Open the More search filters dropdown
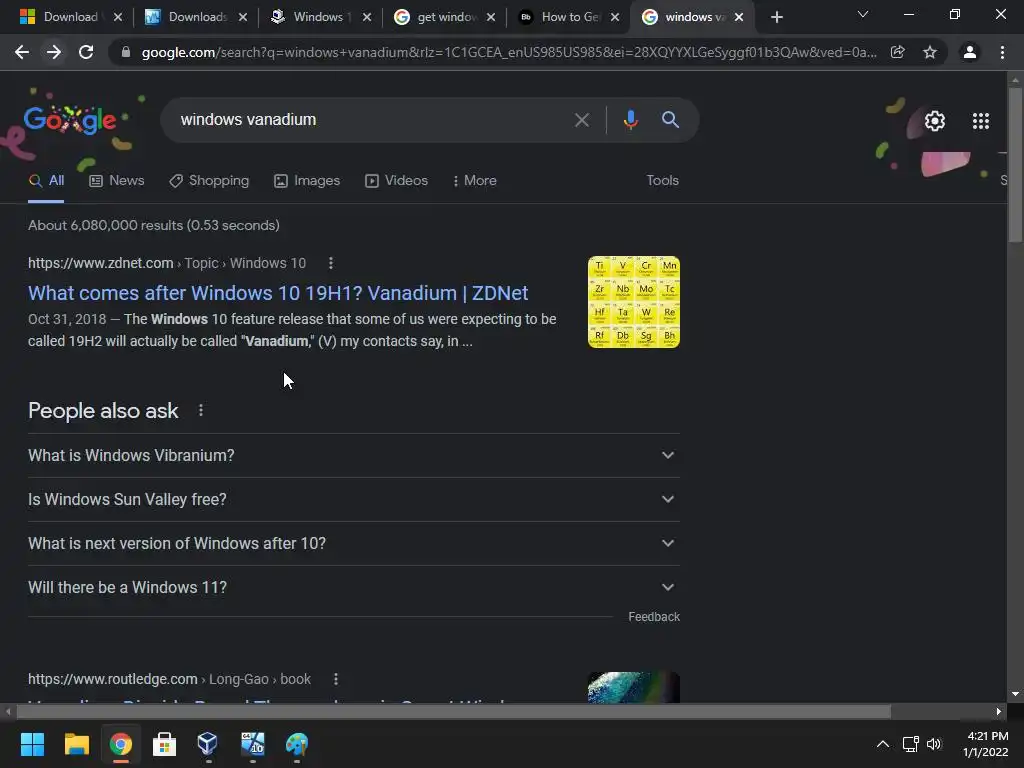Viewport: 1024px width, 768px height. click(475, 180)
